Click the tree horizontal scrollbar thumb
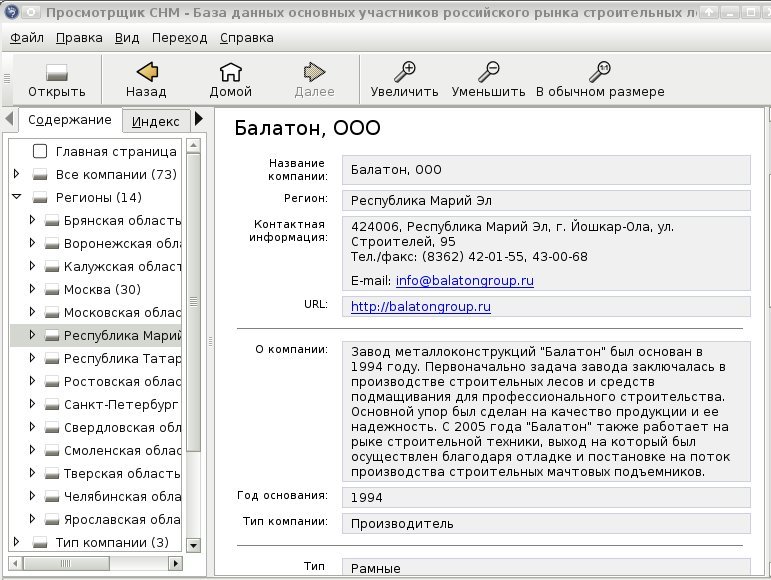Viewport: 771px width, 580px height. click(66, 563)
